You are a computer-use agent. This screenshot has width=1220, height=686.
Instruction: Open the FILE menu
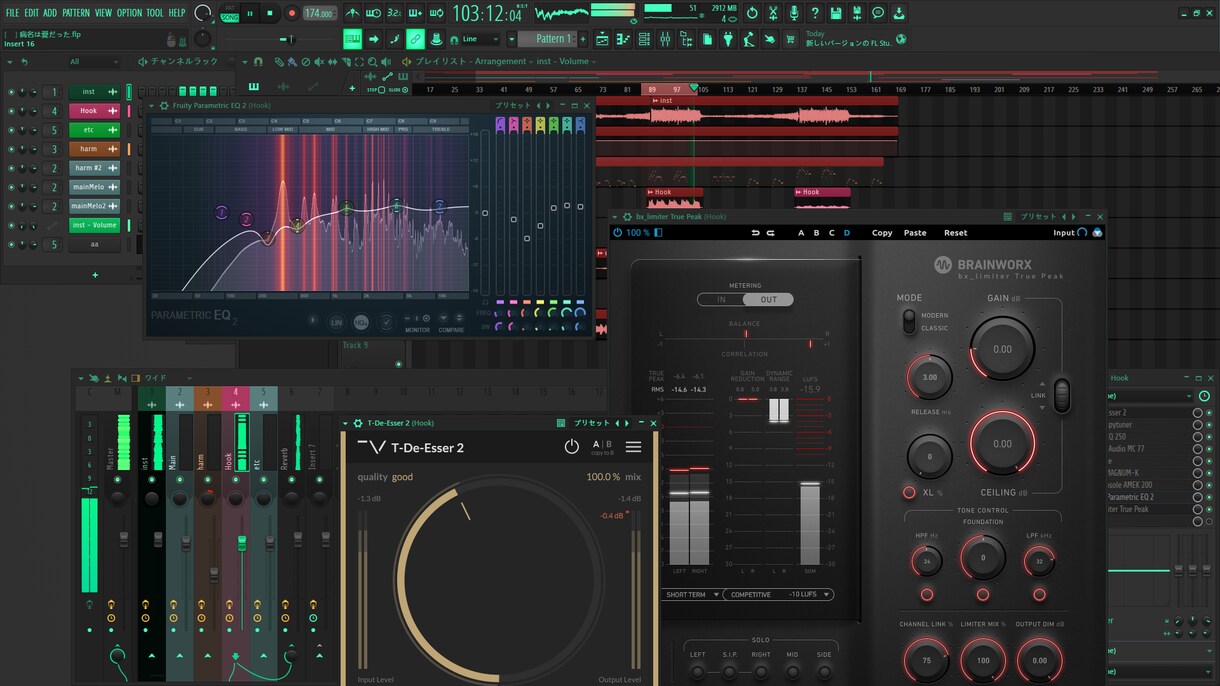click(x=12, y=13)
